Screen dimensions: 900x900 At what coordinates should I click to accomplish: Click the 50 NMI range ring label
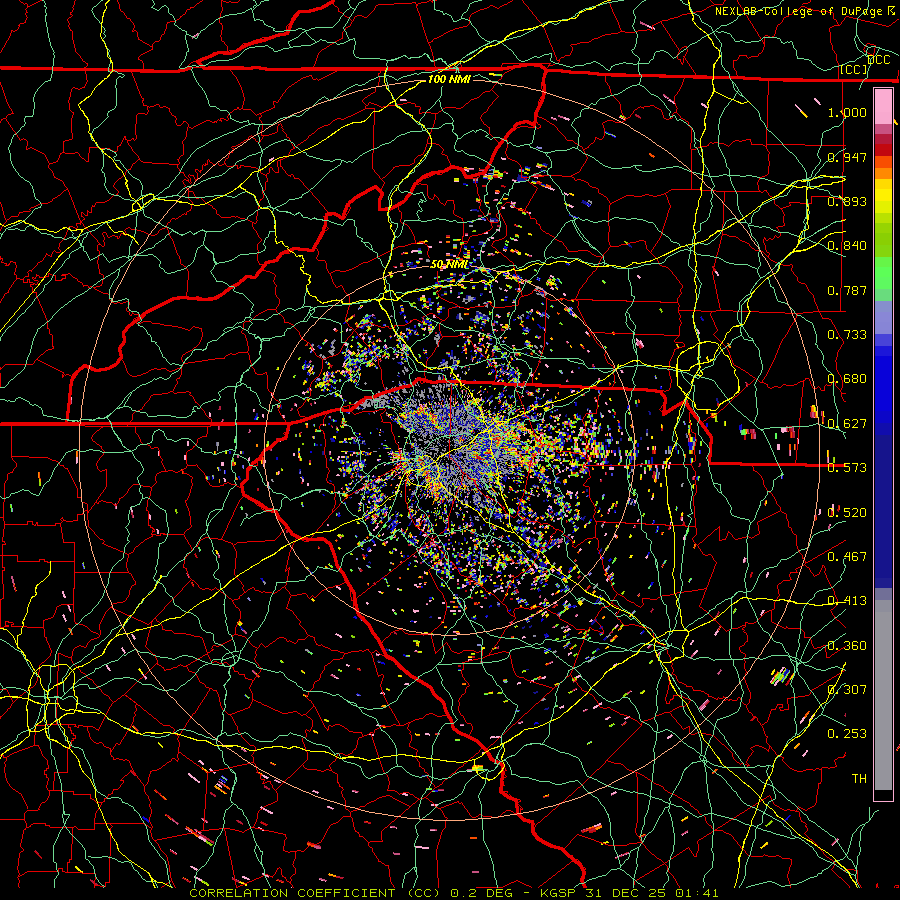pos(449,265)
